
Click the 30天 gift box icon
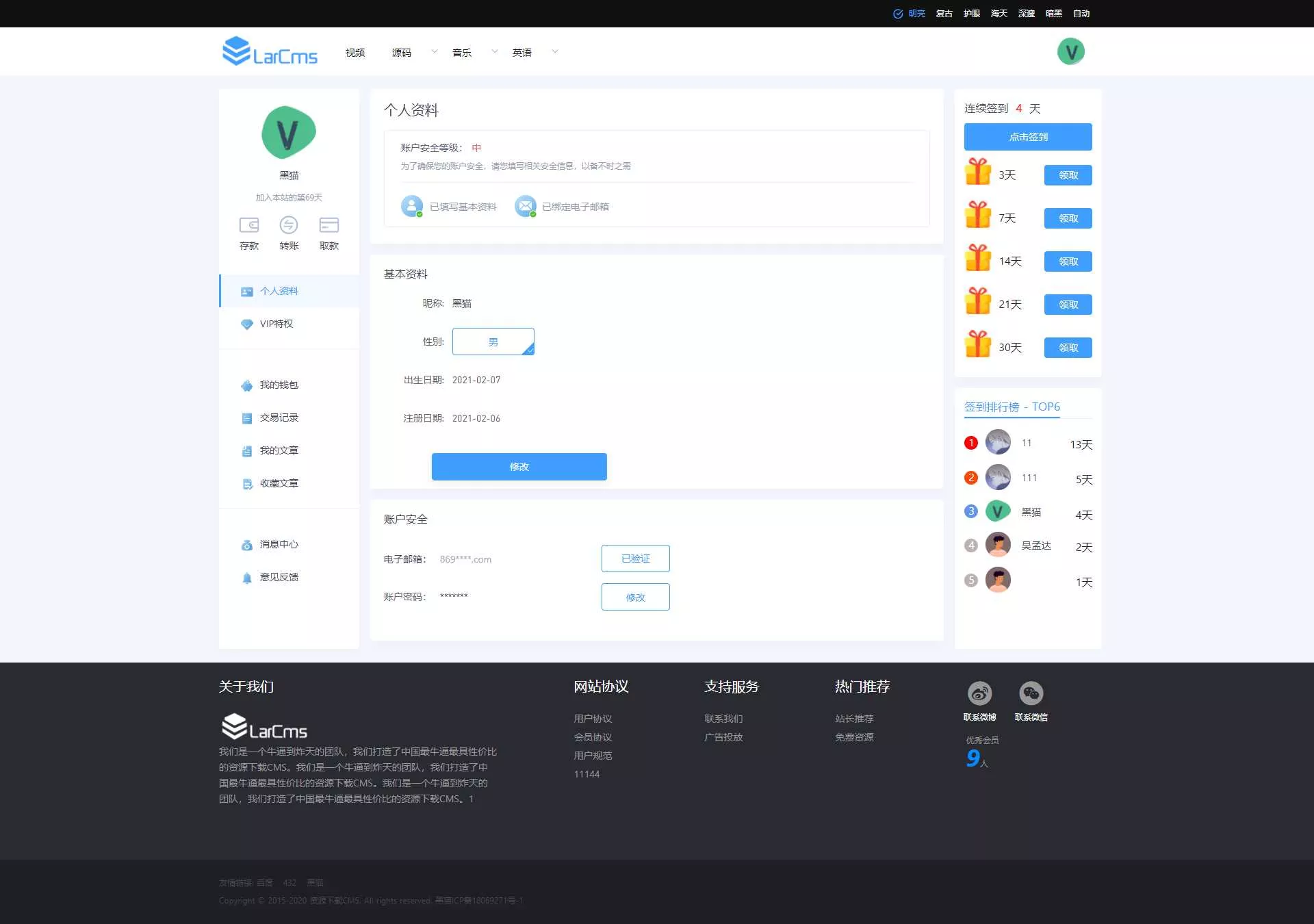point(978,344)
